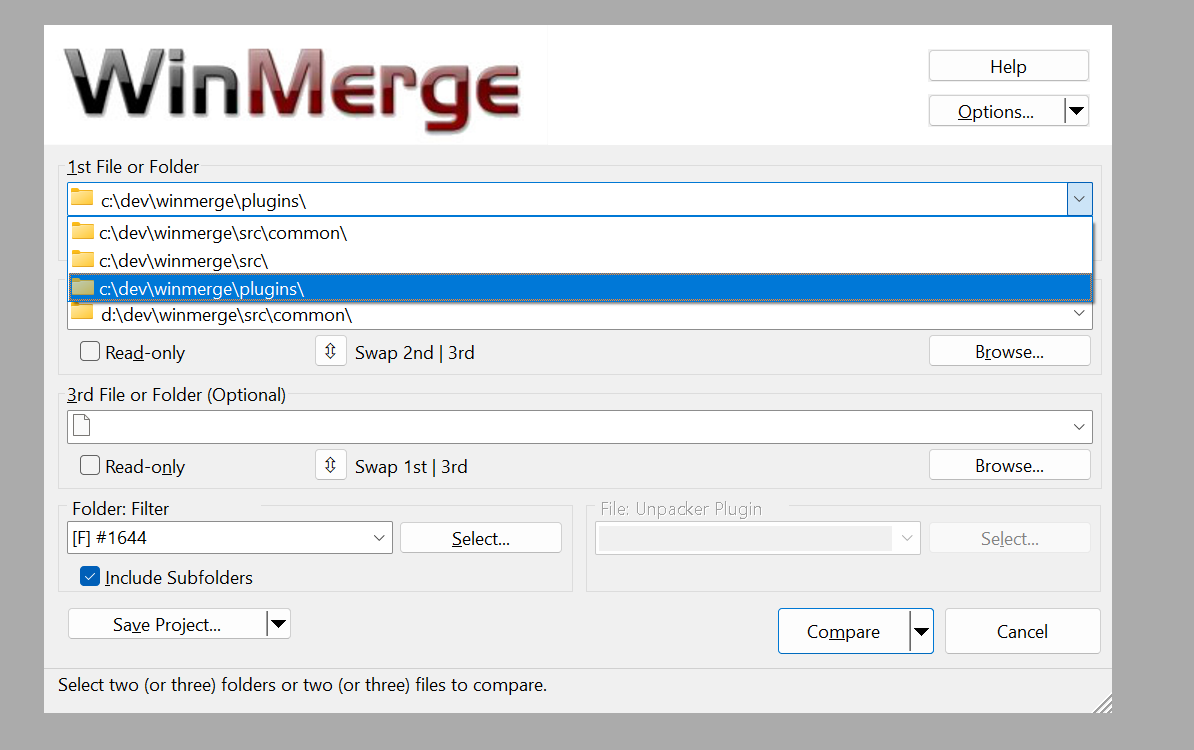
Task: Open the Options button dropdown arrow
Action: [1076, 111]
